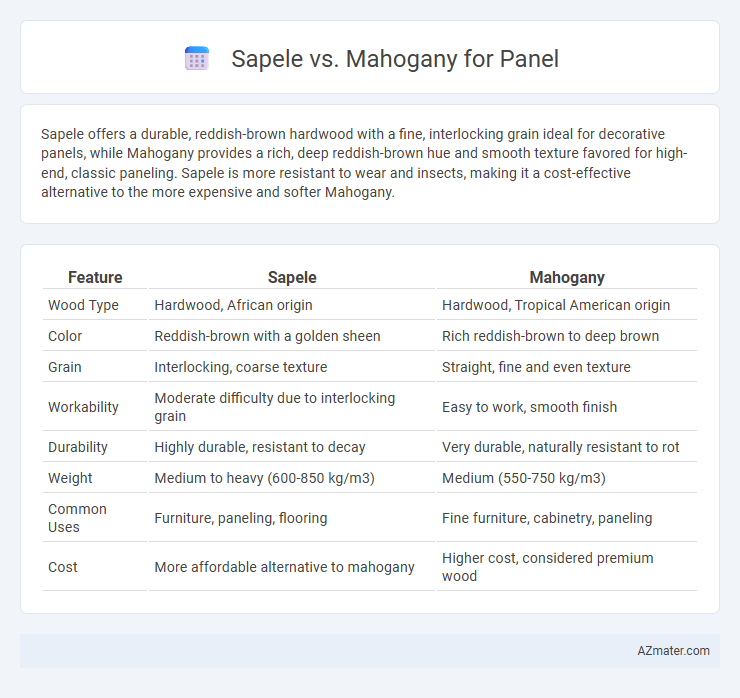740x698 pixels.
Task: Click the calendar grid icon beside title
Action: 197,59
